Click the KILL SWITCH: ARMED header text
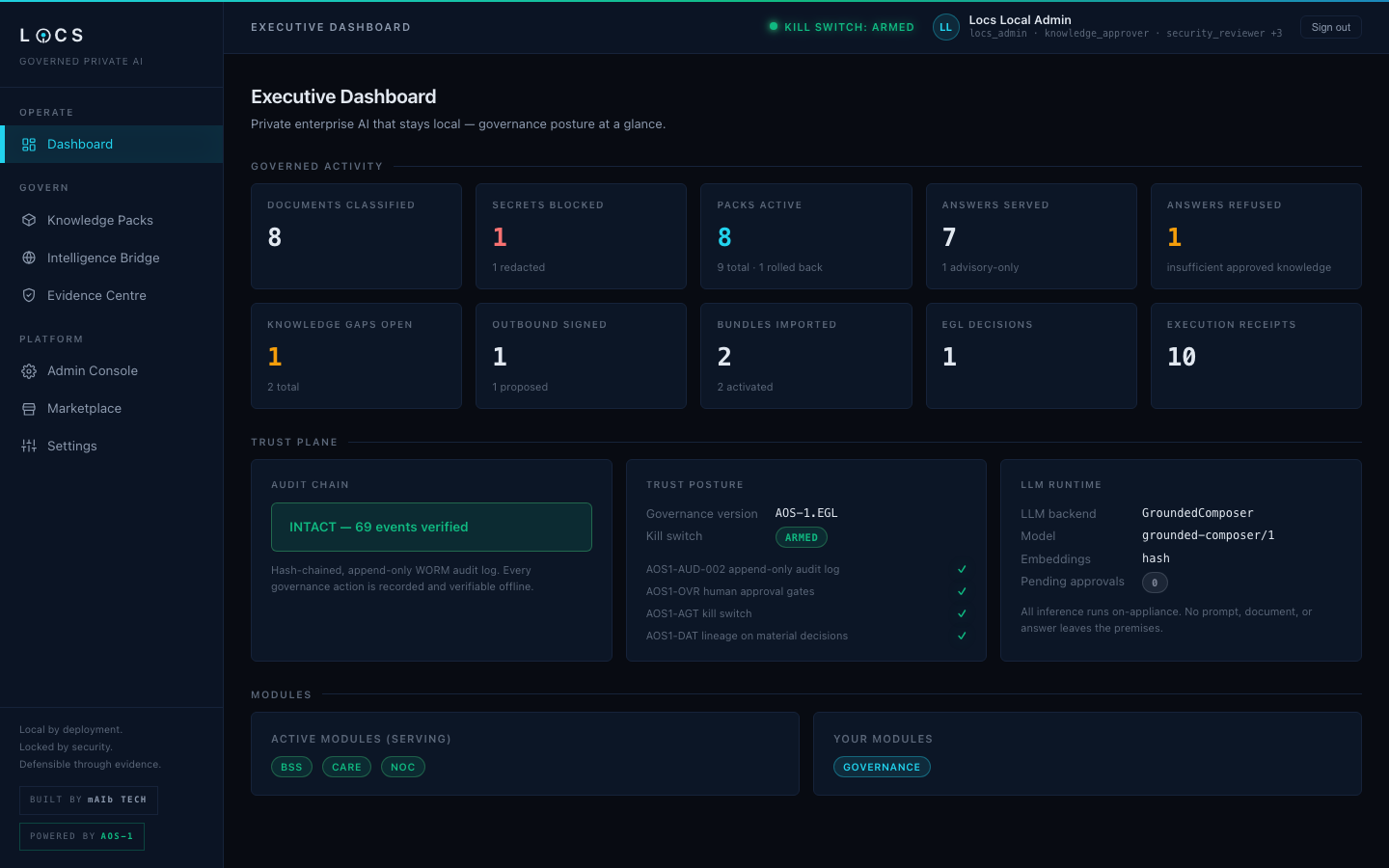This screenshot has height=868, width=1389. (x=849, y=27)
